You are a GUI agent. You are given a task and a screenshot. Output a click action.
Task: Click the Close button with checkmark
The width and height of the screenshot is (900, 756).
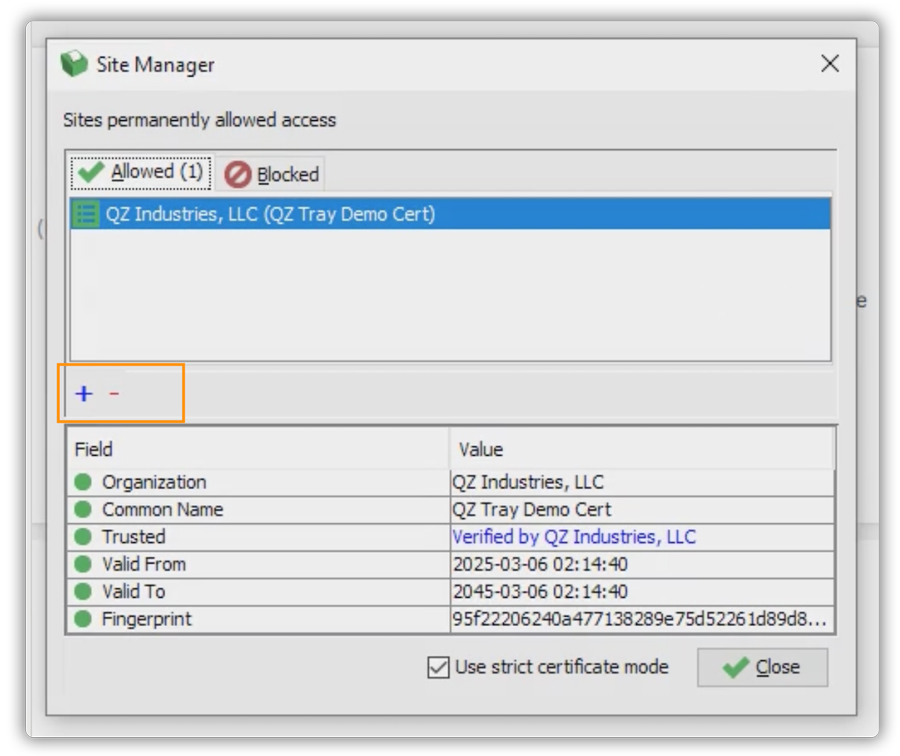point(762,667)
